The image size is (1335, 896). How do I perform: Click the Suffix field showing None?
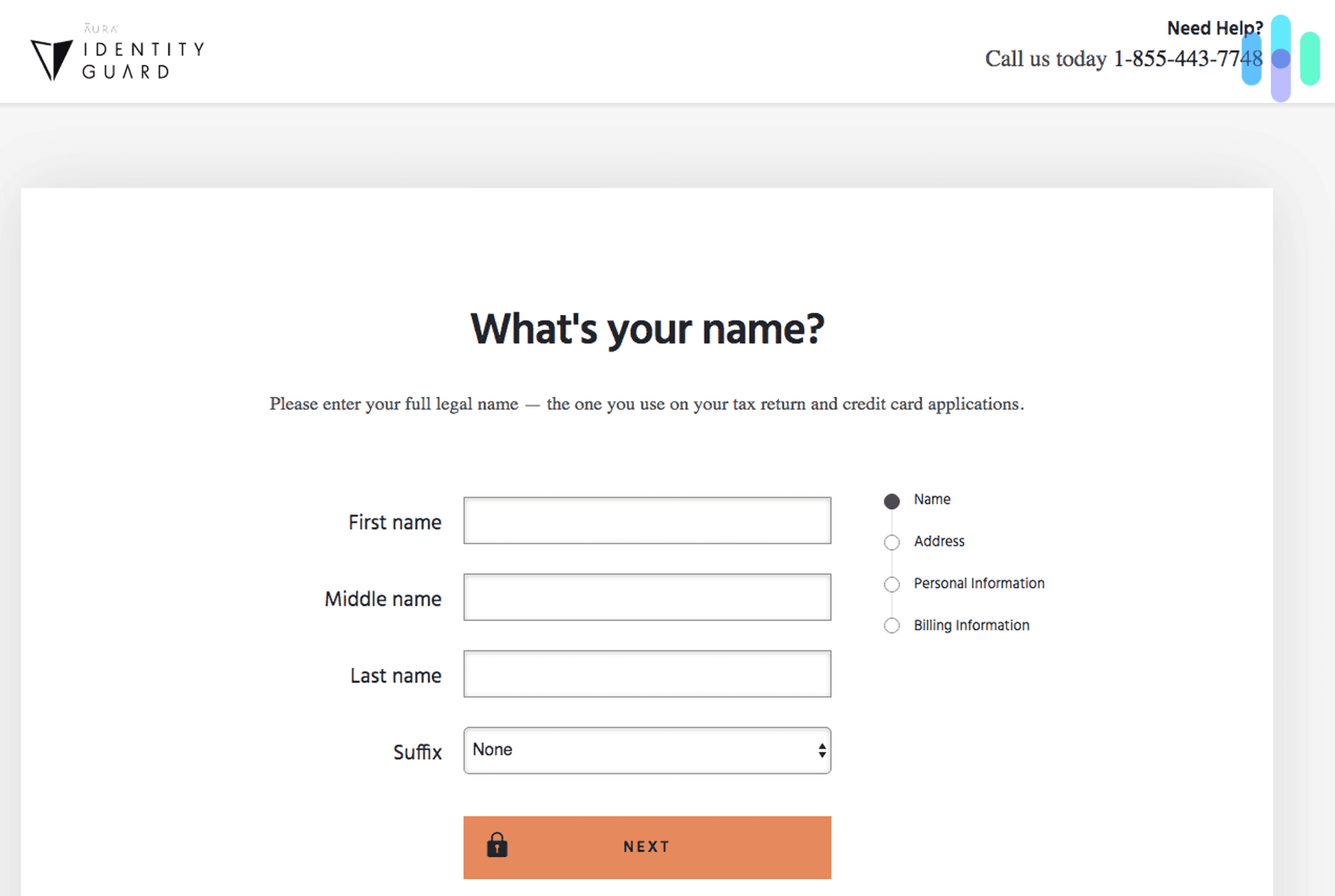click(601, 750)
